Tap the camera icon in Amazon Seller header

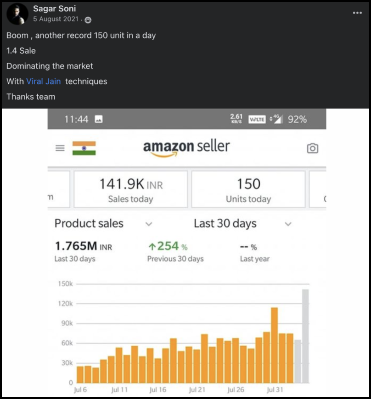(312, 148)
